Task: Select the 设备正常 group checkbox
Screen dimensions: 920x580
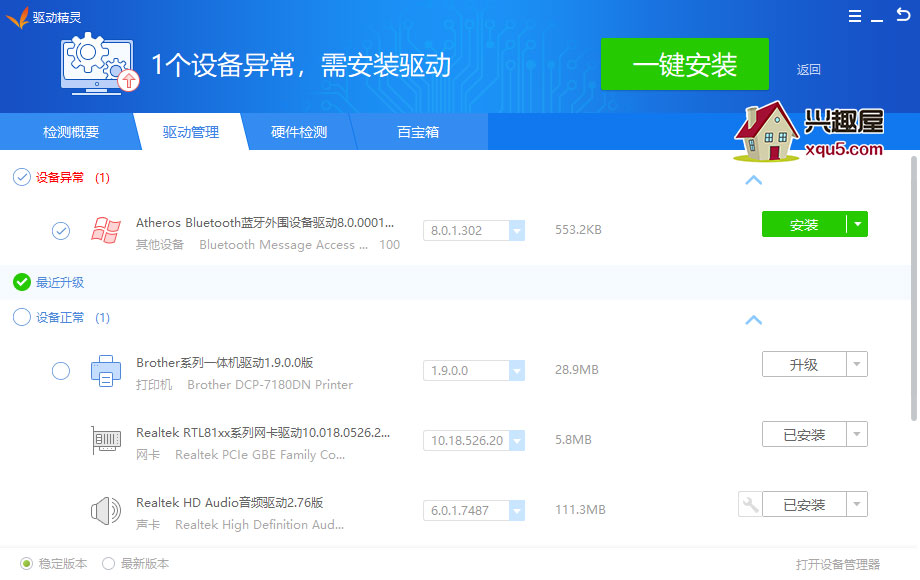Action: 22,317
